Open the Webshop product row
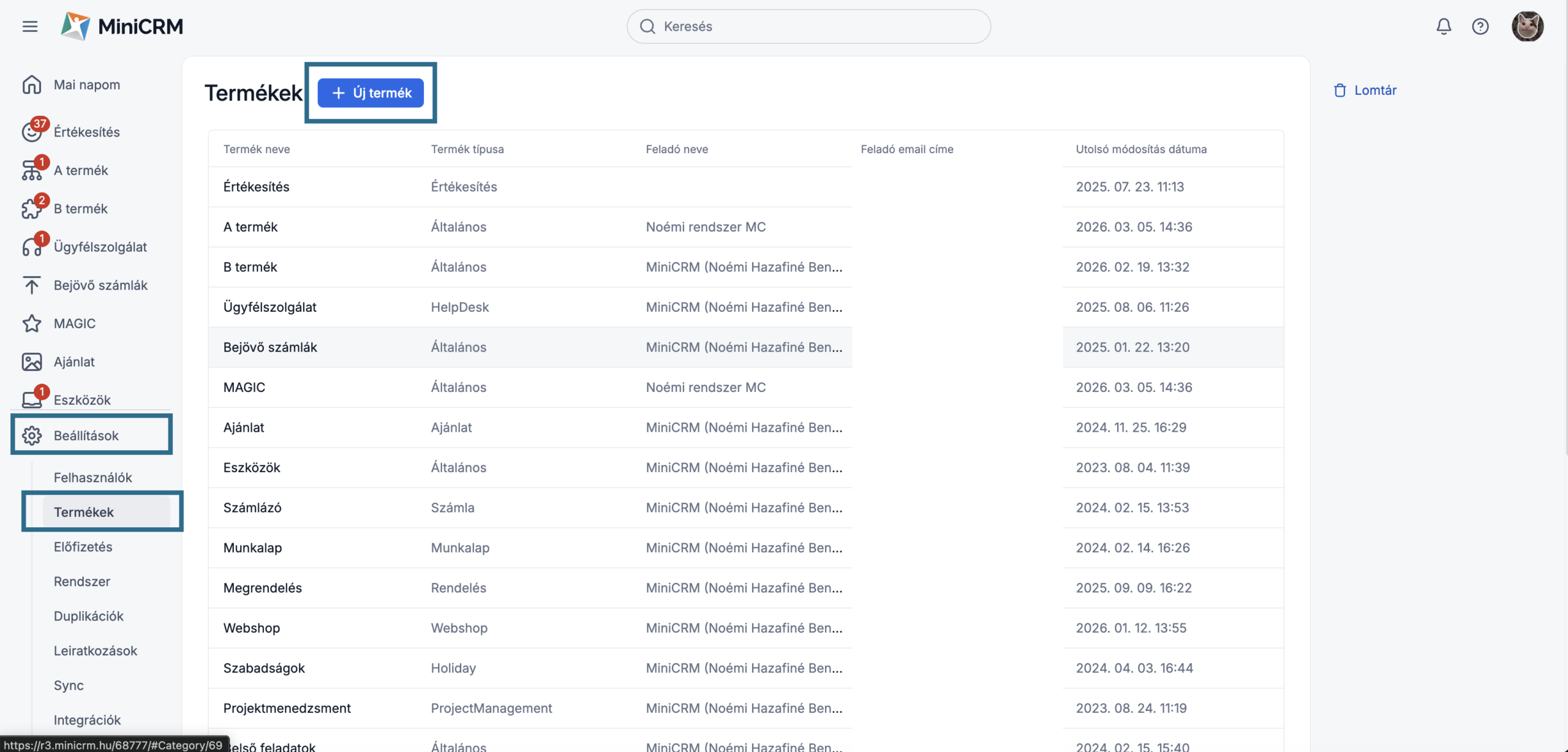The width and height of the screenshot is (1568, 752). tap(252, 628)
